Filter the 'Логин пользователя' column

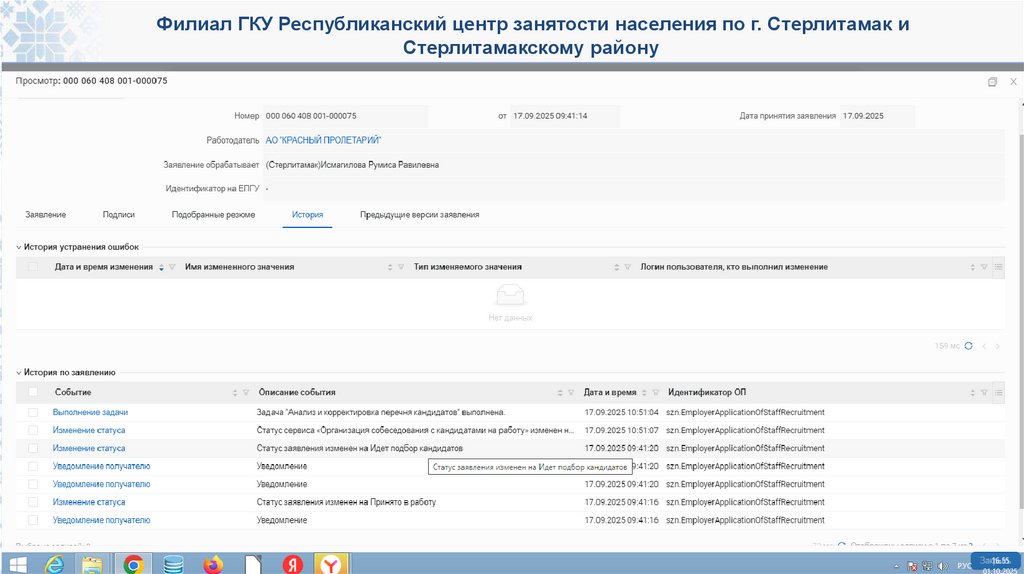coord(984,267)
